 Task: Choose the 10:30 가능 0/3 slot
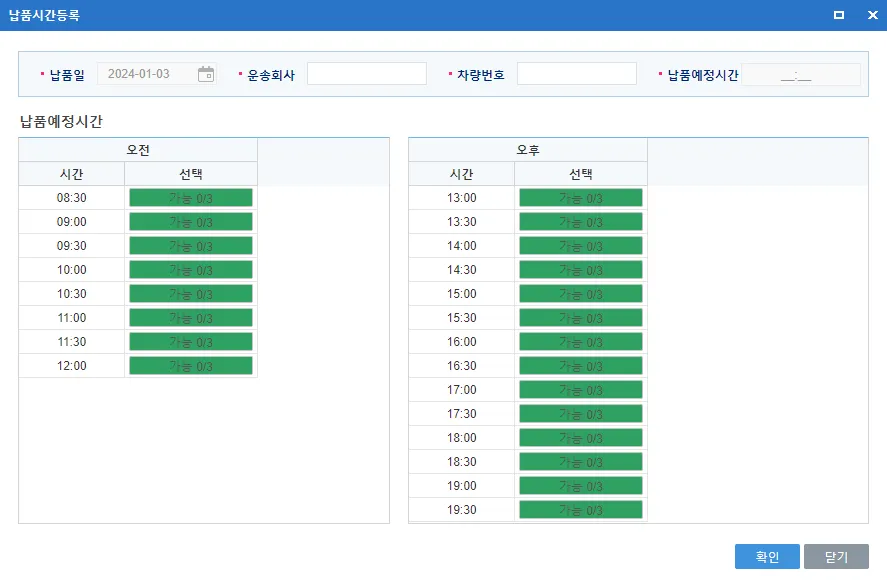pos(190,294)
